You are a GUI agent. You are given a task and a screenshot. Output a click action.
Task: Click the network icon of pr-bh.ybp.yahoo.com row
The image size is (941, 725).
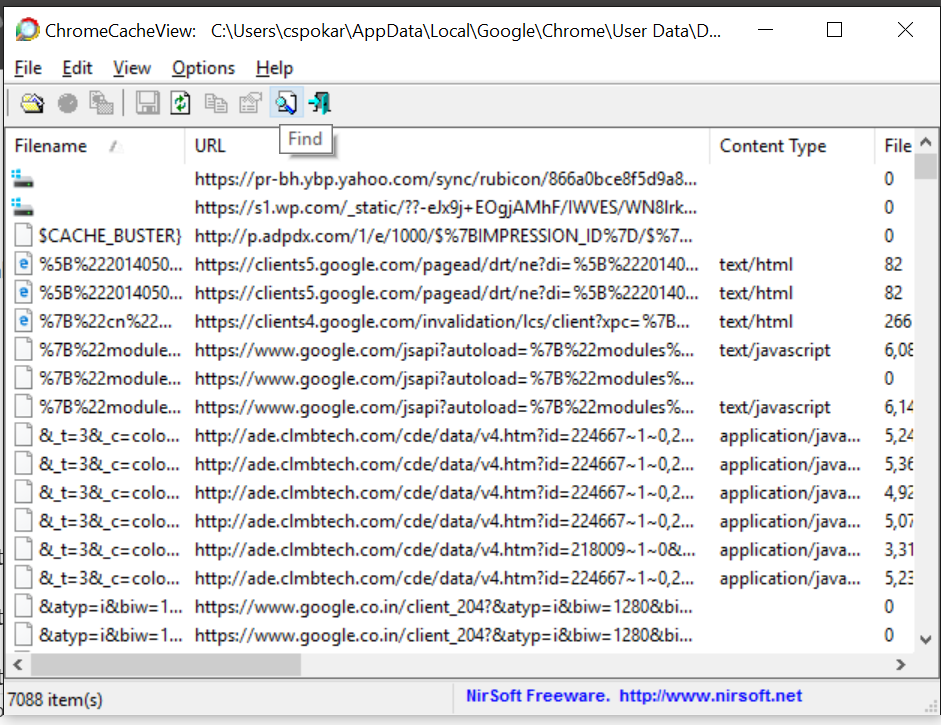[22, 179]
